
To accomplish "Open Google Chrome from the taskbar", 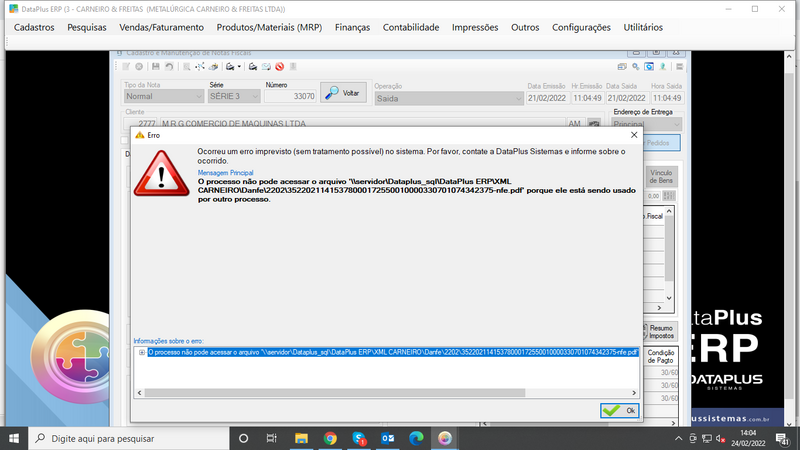I will 330,438.
